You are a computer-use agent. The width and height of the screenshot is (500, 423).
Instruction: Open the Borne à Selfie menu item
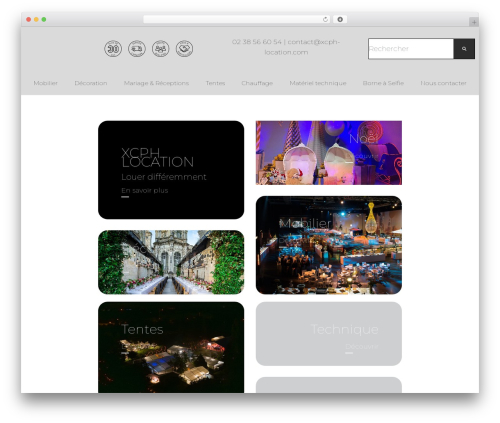pyautogui.click(x=383, y=83)
